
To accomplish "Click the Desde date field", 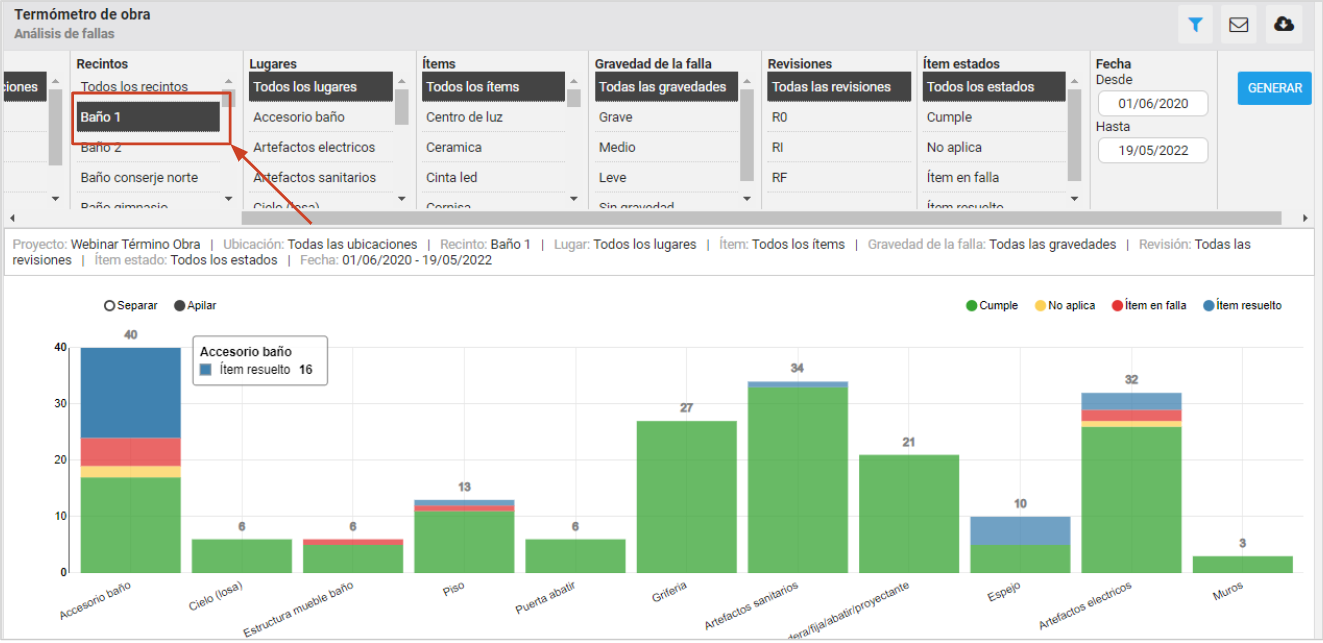I will coord(1153,103).
